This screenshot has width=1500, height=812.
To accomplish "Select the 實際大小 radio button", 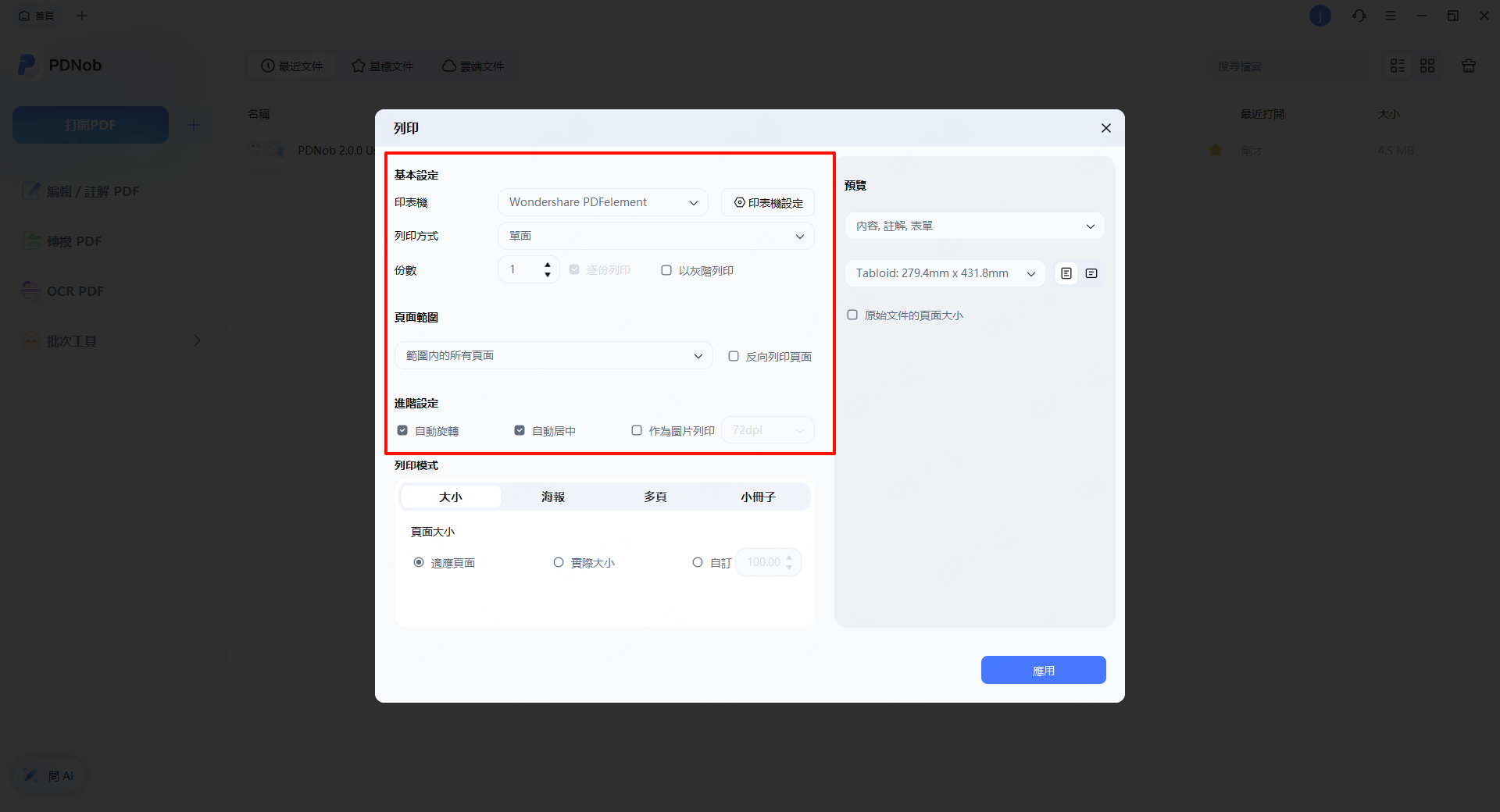I will (559, 562).
